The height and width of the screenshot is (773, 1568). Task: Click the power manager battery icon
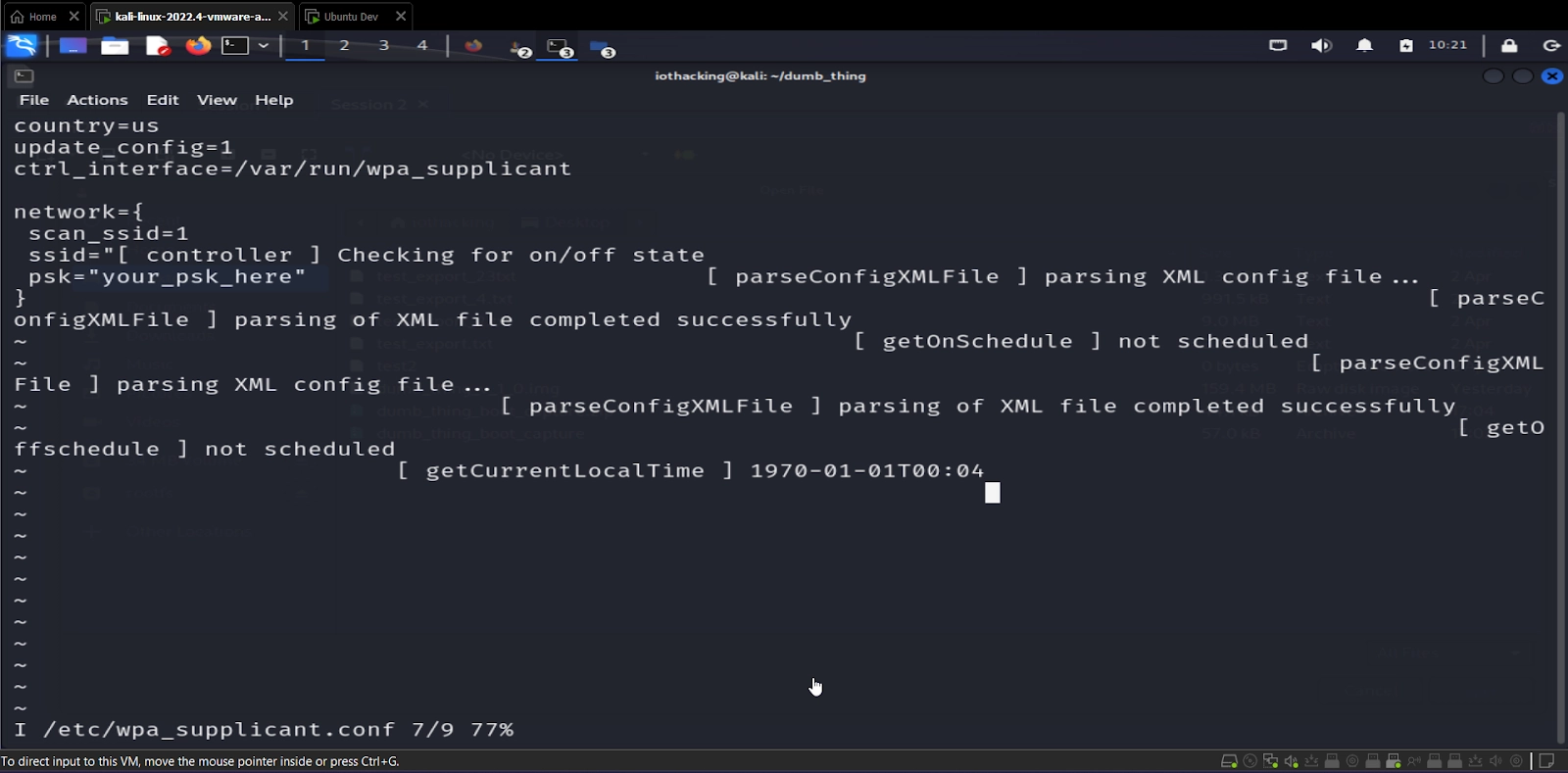pos(1406,45)
